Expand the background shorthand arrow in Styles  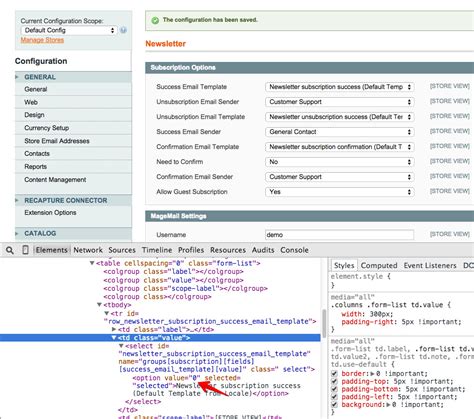point(388,405)
